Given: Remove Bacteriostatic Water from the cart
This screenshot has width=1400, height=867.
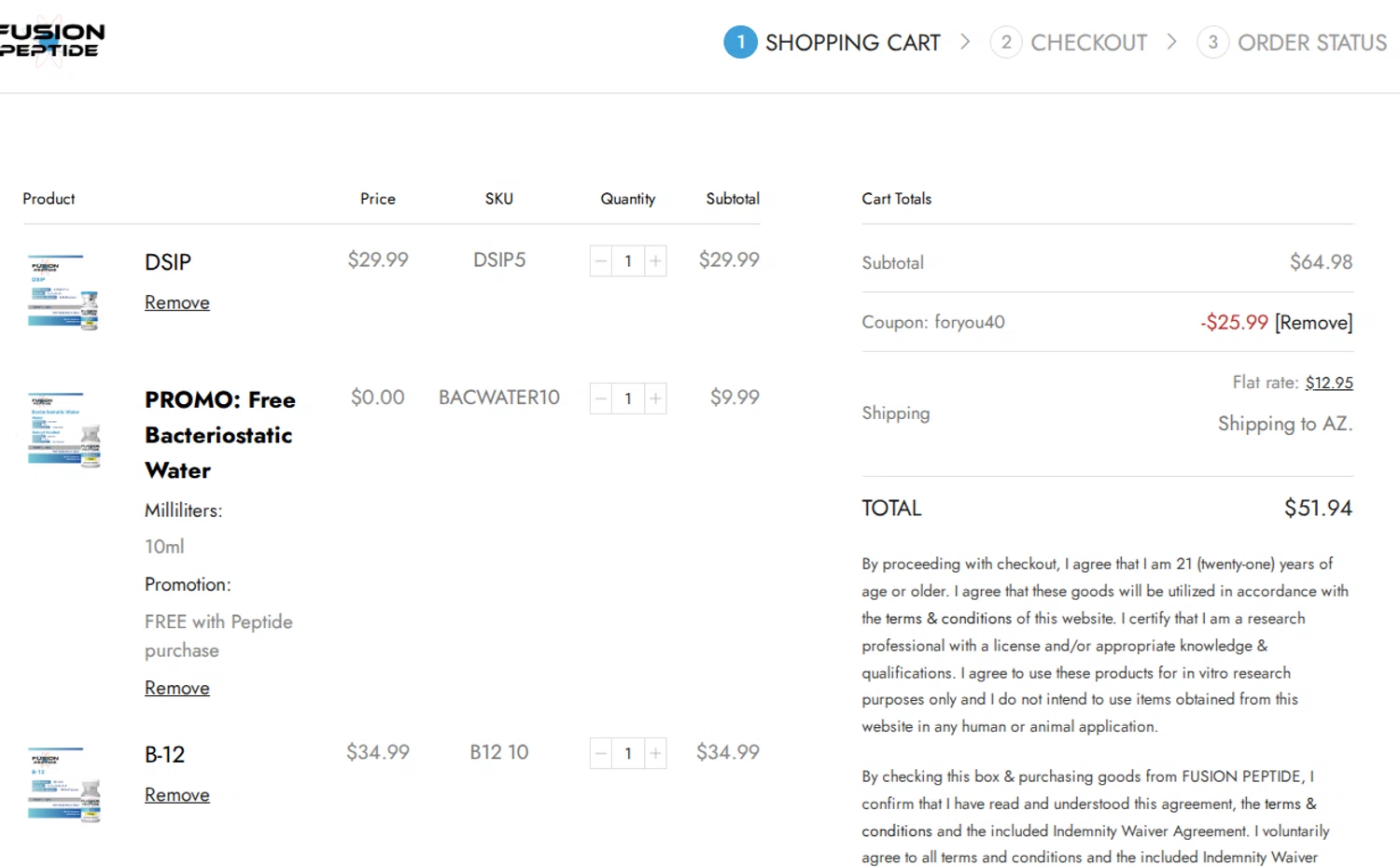Looking at the screenshot, I should [177, 688].
